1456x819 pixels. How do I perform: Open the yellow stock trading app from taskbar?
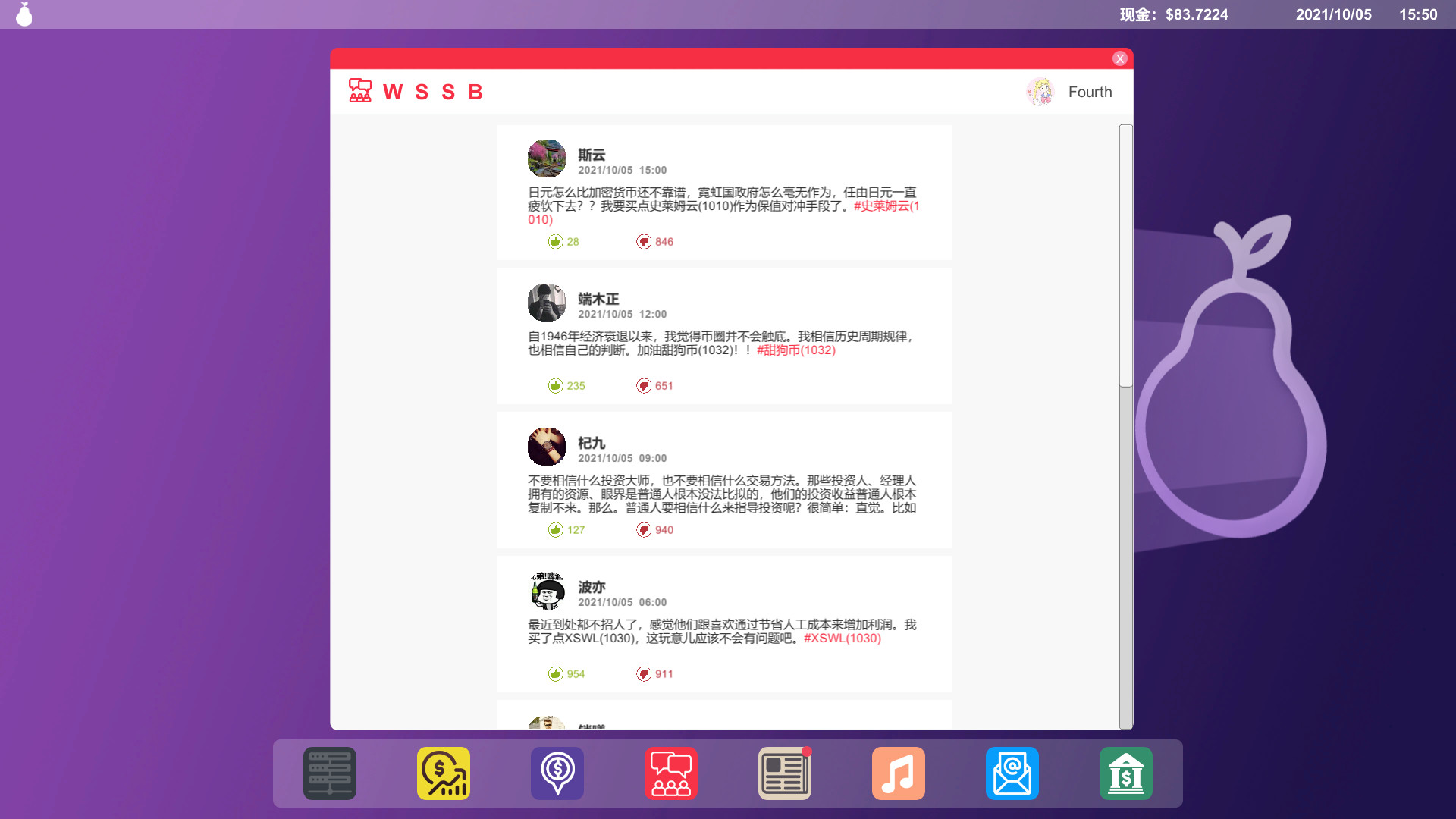[x=443, y=773]
